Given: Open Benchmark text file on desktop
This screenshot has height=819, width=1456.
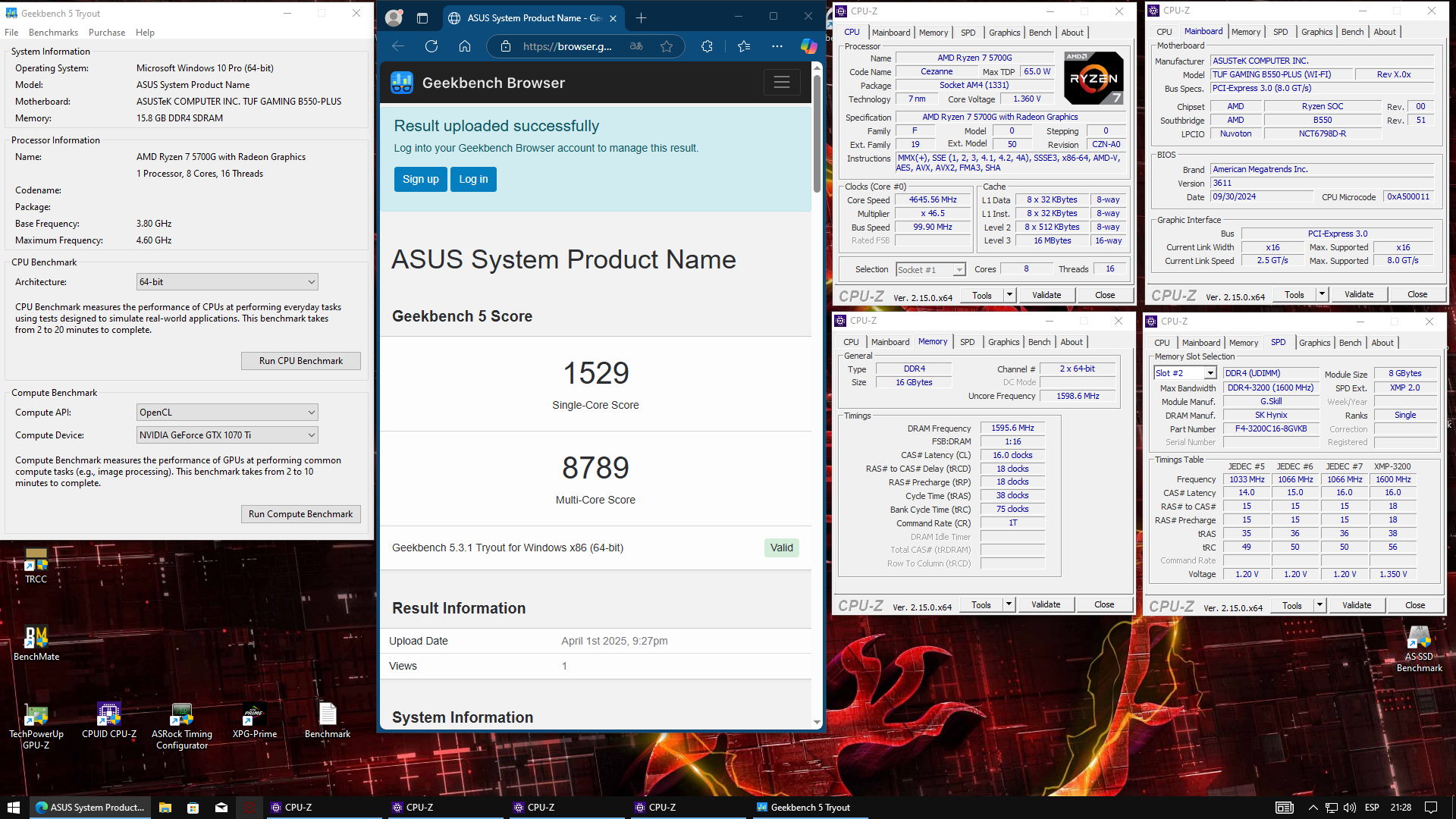Looking at the screenshot, I should pyautogui.click(x=327, y=720).
